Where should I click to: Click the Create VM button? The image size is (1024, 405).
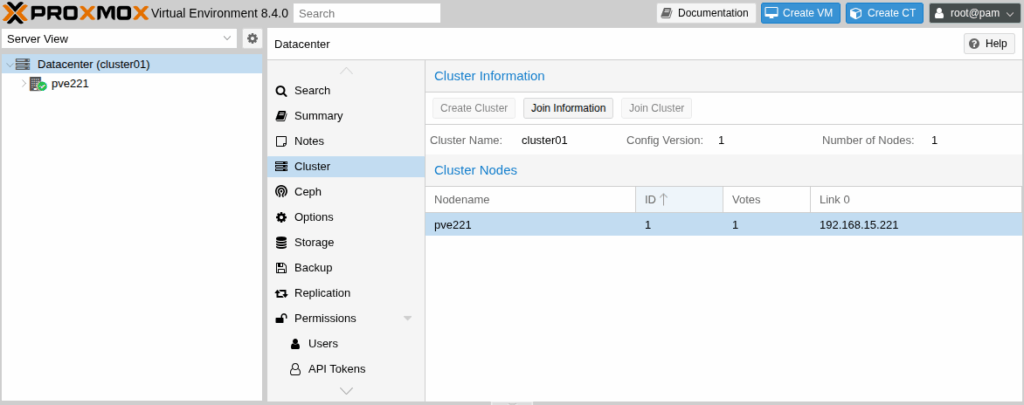point(801,13)
